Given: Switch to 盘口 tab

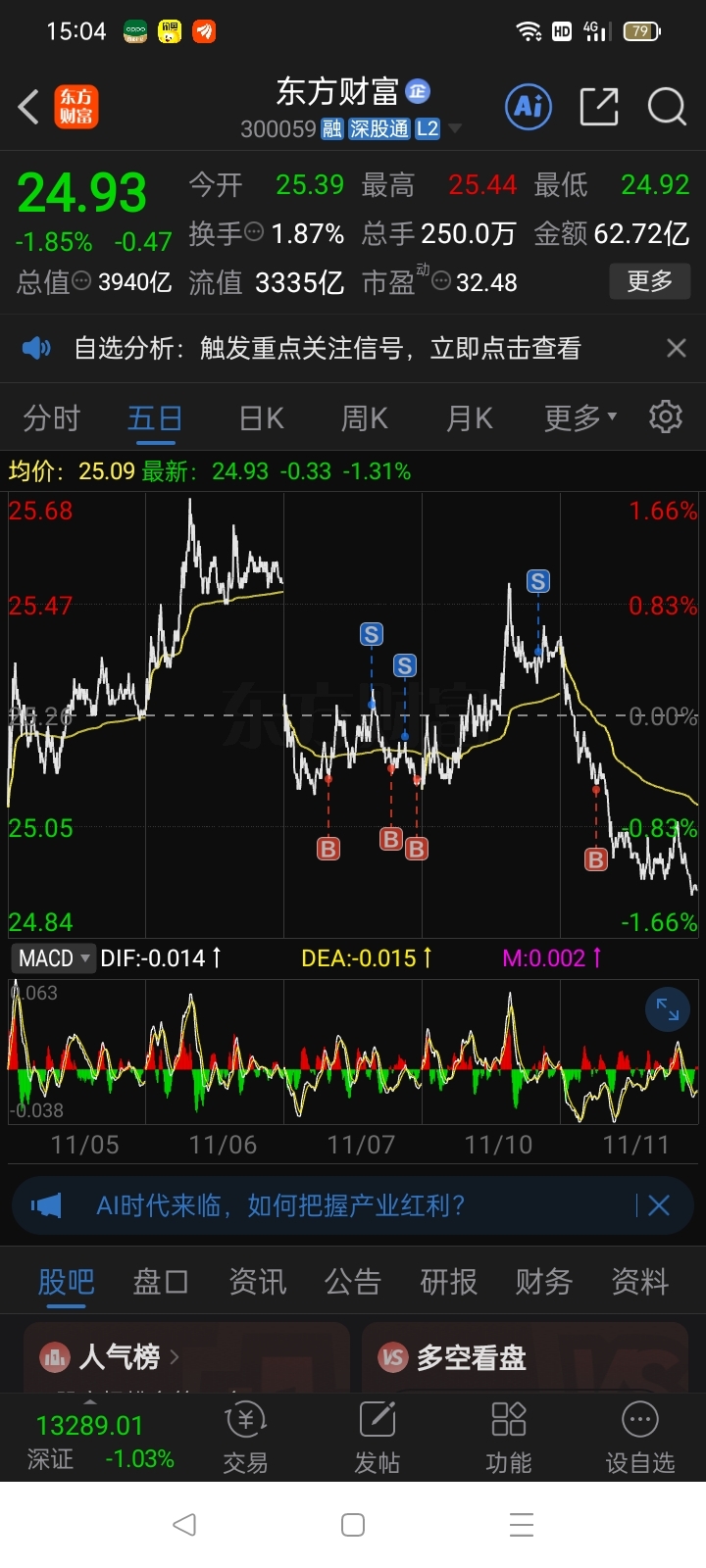Looking at the screenshot, I should (x=161, y=1282).
